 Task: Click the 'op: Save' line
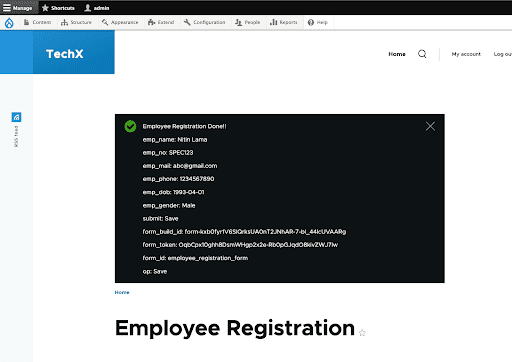click(x=155, y=271)
